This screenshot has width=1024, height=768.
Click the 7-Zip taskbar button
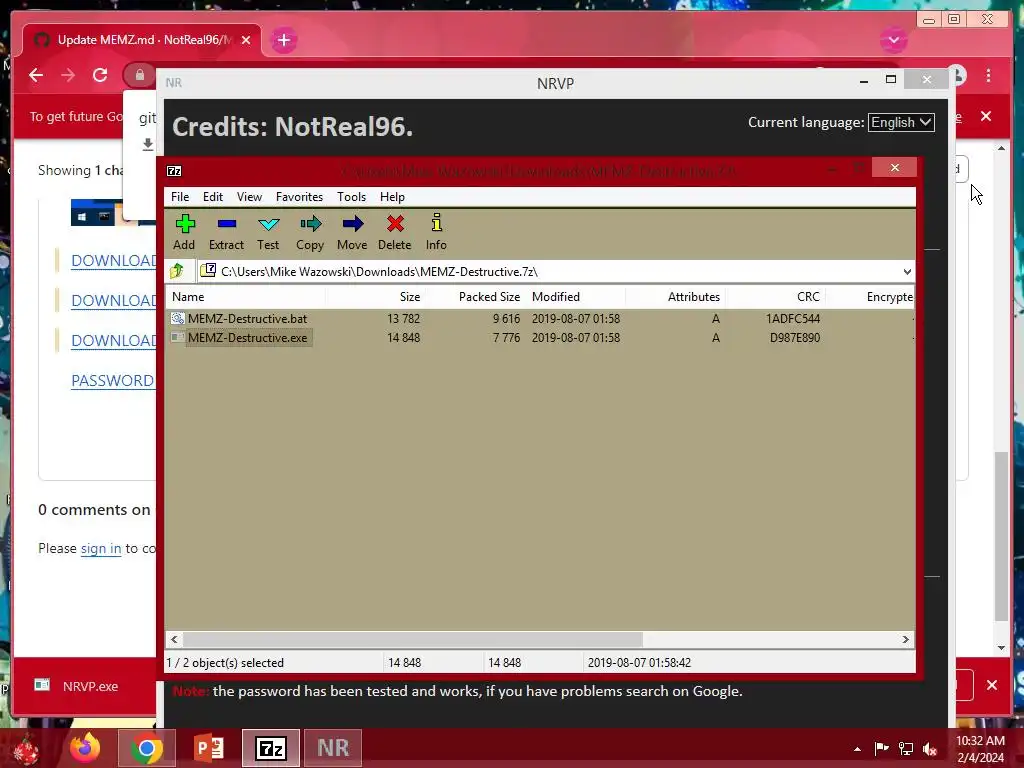click(270, 748)
